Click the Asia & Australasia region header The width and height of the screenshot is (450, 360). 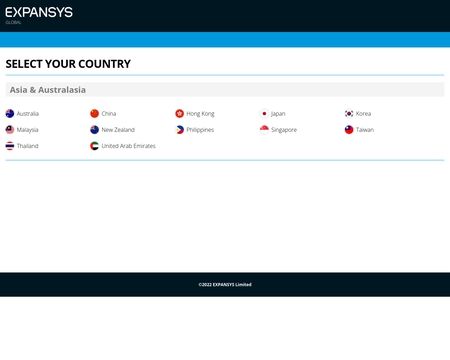tap(225, 90)
